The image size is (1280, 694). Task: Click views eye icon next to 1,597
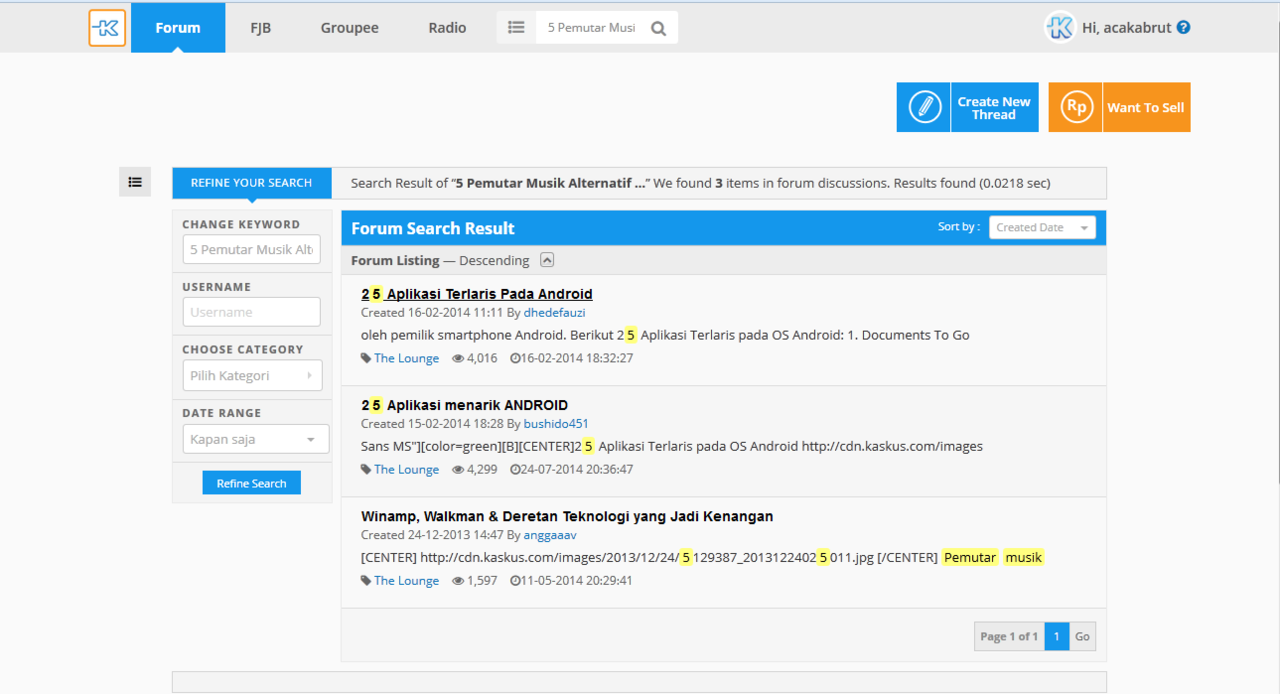(458, 580)
